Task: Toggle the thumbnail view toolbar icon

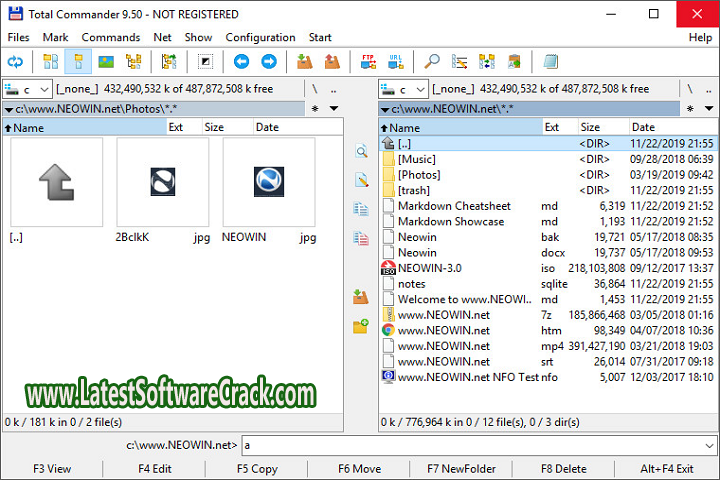Action: click(x=104, y=62)
